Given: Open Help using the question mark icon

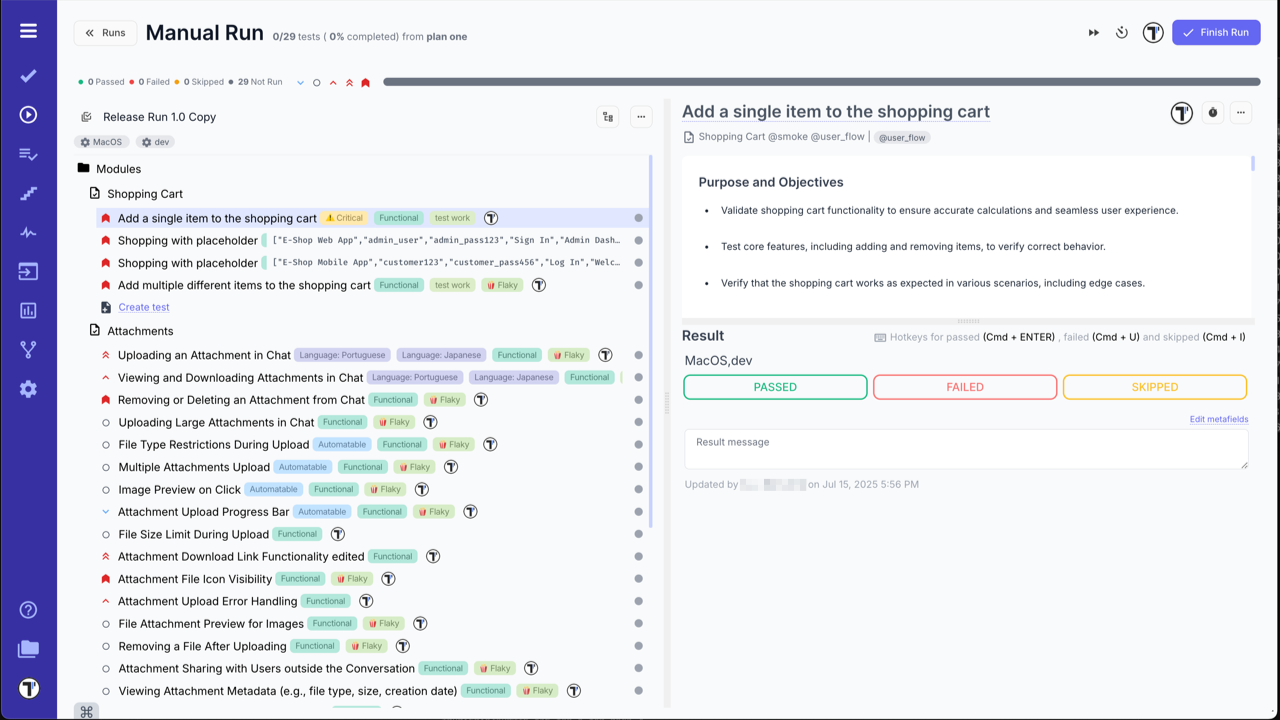Looking at the screenshot, I should point(28,609).
